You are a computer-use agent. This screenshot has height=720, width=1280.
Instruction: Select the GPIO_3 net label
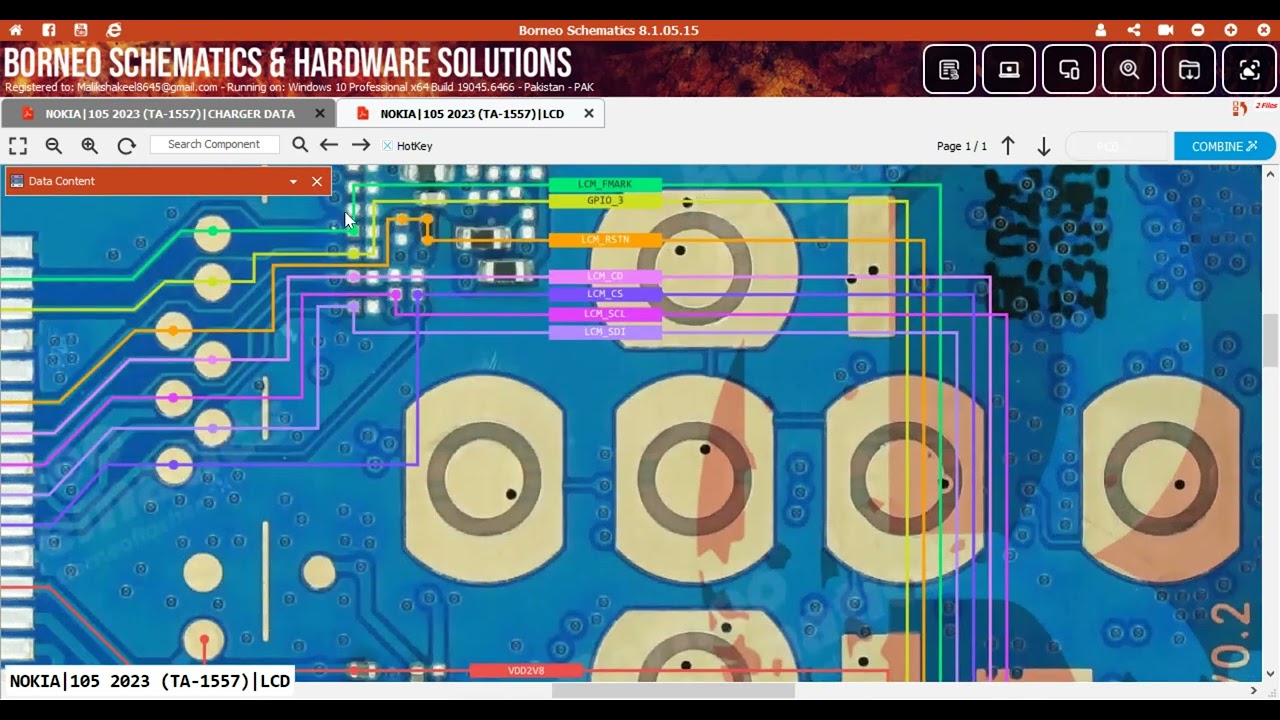605,201
